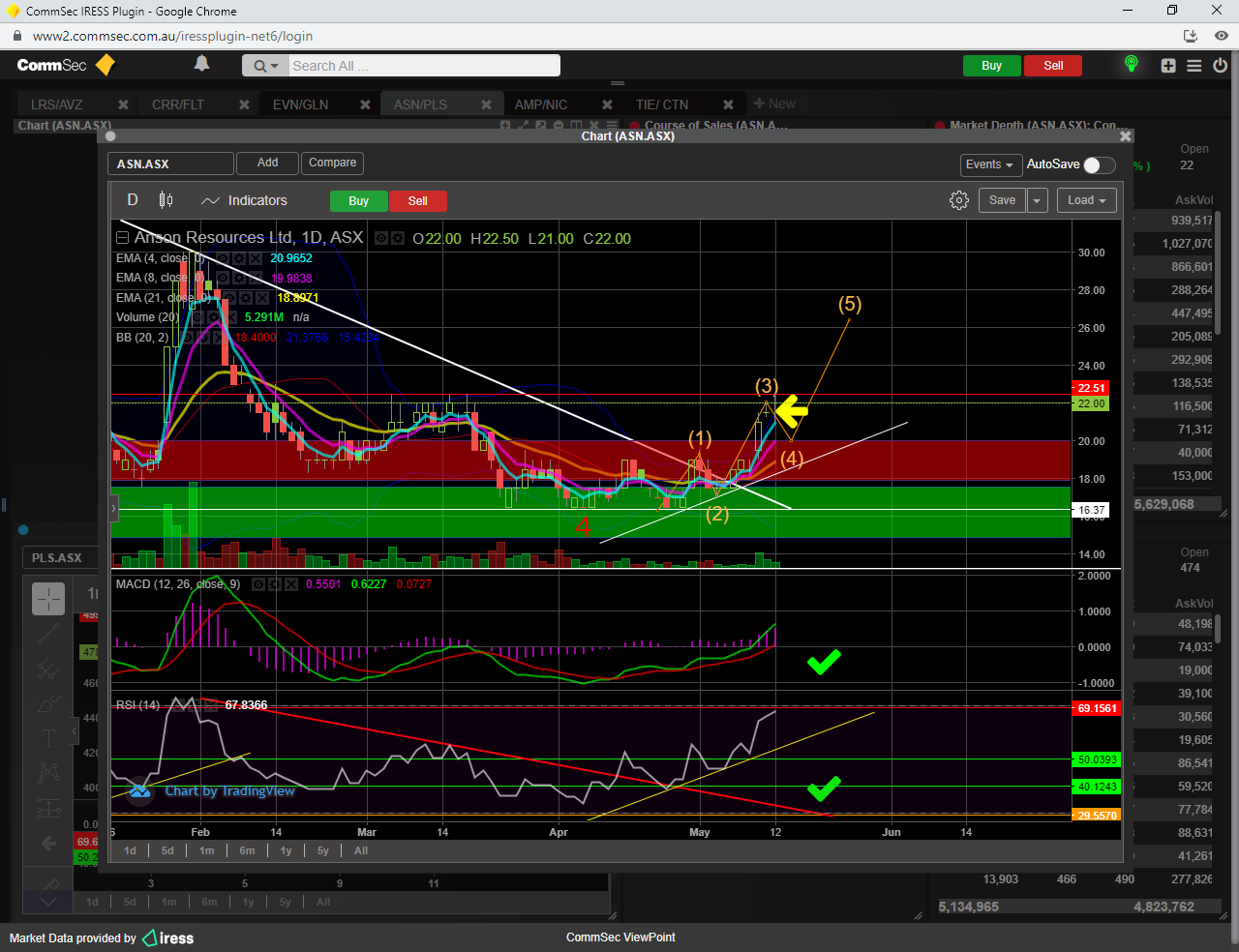Select the 6m time range button

pyautogui.click(x=247, y=850)
